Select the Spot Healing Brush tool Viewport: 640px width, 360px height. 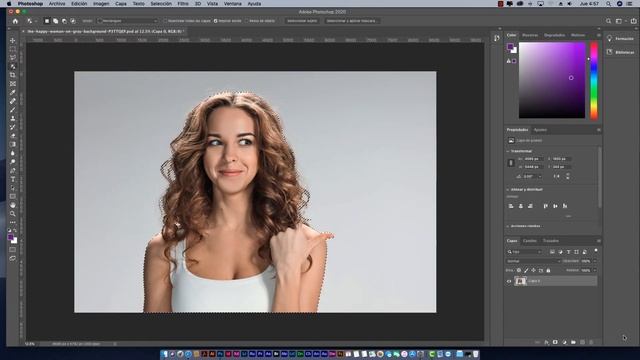[13, 101]
